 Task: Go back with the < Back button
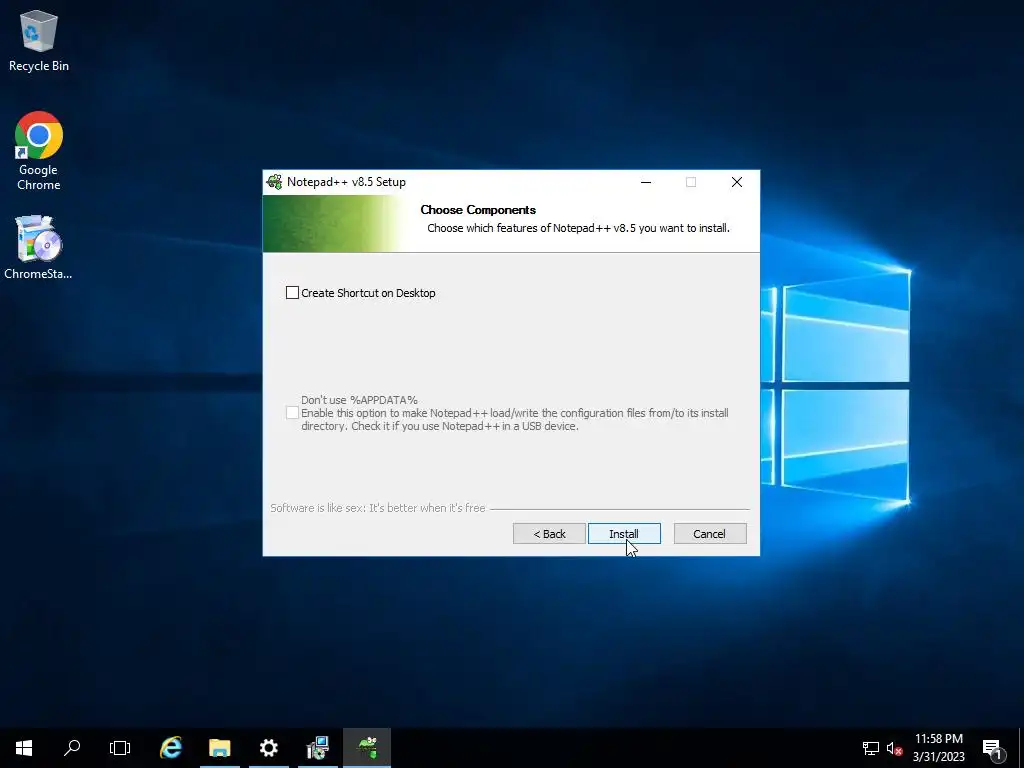(x=549, y=534)
